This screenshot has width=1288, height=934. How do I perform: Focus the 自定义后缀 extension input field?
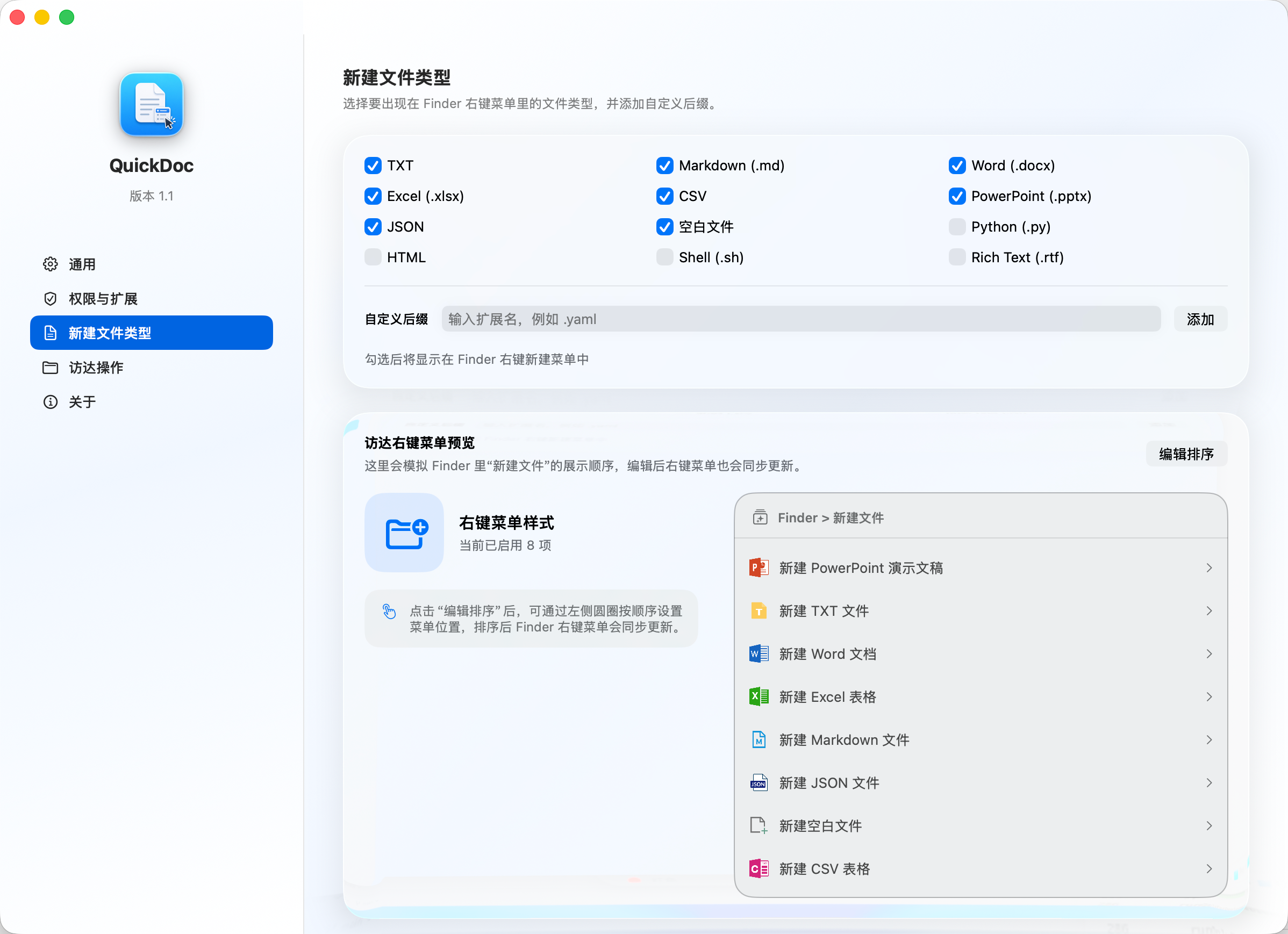(802, 319)
